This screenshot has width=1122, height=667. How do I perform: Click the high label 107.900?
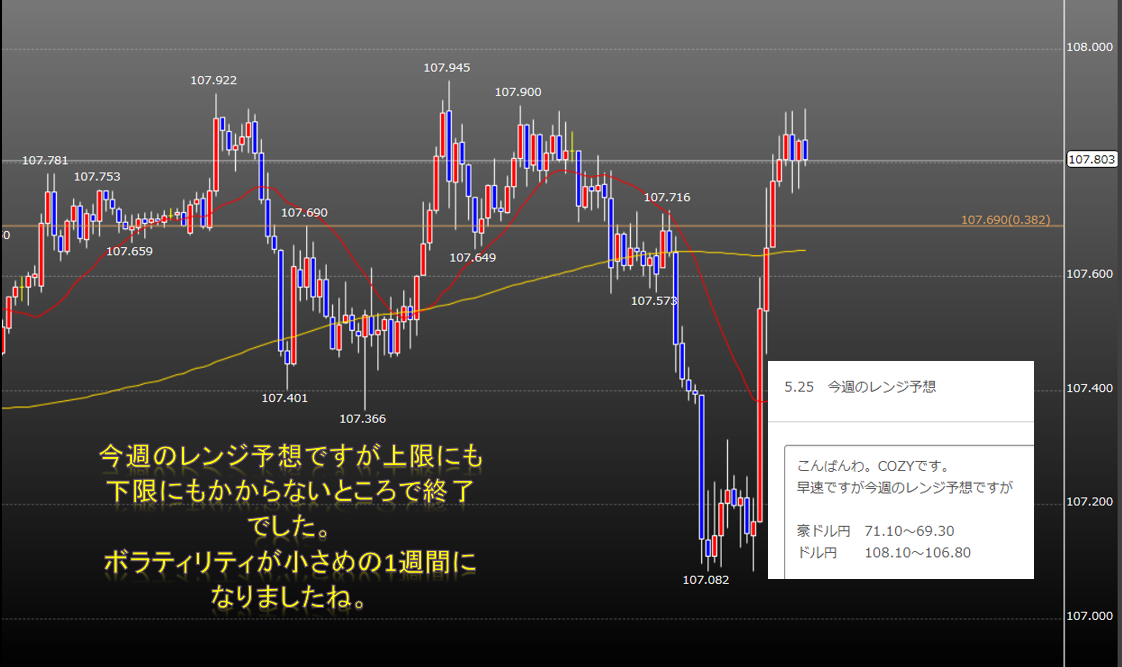518,92
